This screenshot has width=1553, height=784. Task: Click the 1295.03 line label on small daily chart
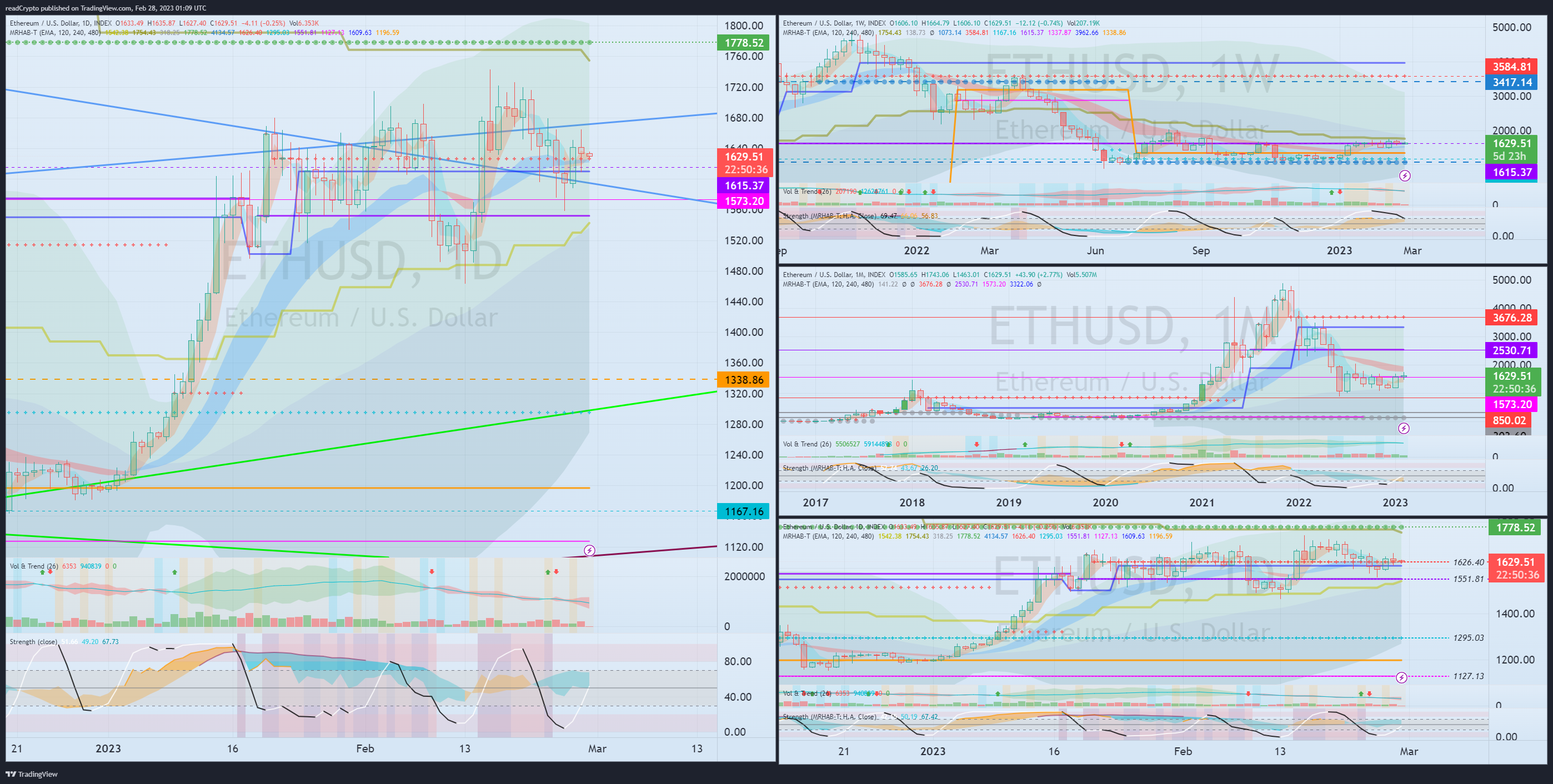pos(1469,637)
